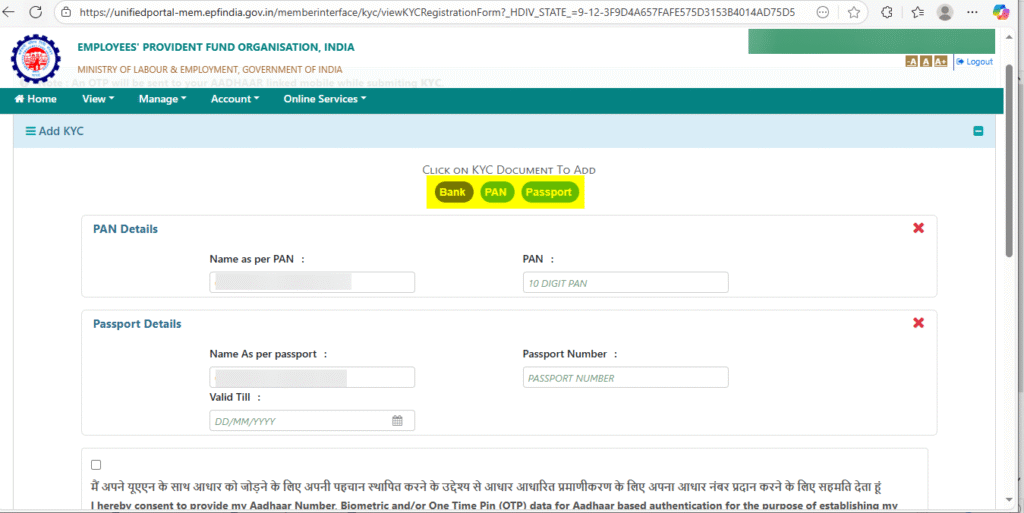Click the page vertical scrollbar
This screenshot has height=513, width=1024.
1010,160
